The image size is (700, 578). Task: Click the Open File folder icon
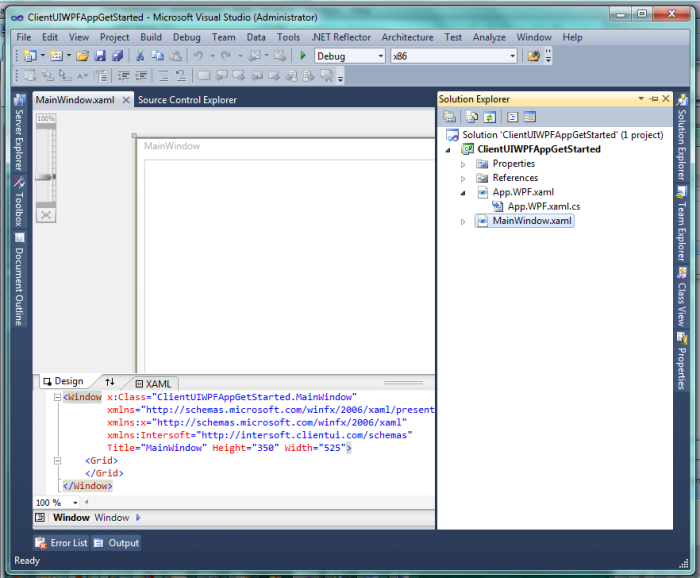[x=82, y=56]
